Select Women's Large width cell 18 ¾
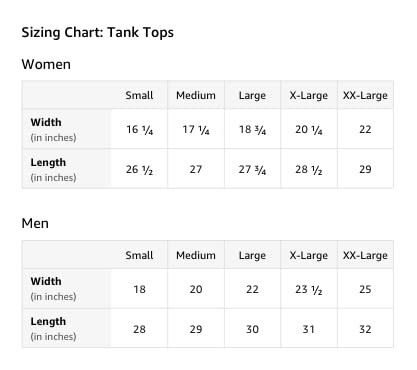 tap(252, 129)
